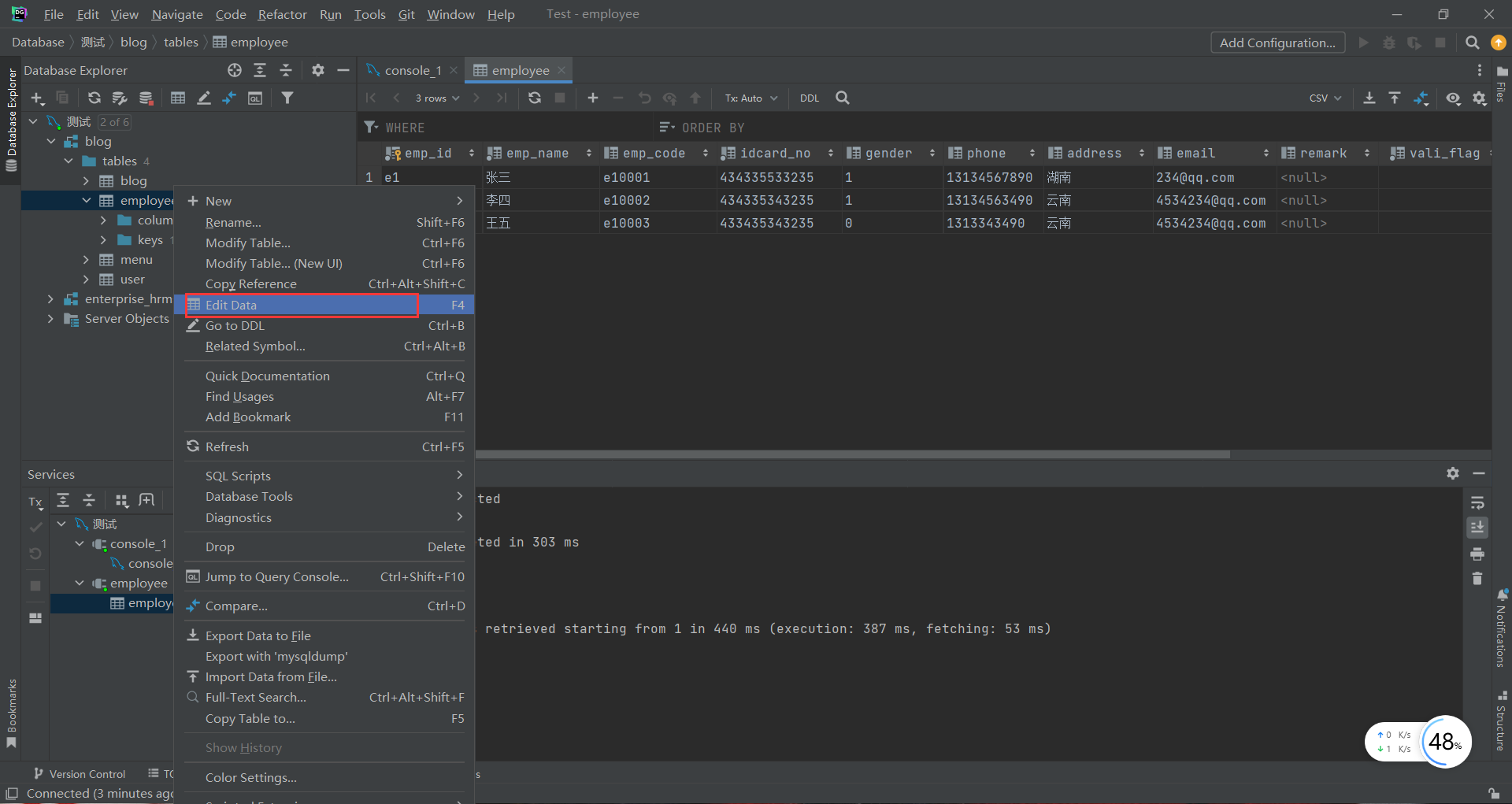Select Drop in the context menu
1512x804 pixels.
(326, 546)
